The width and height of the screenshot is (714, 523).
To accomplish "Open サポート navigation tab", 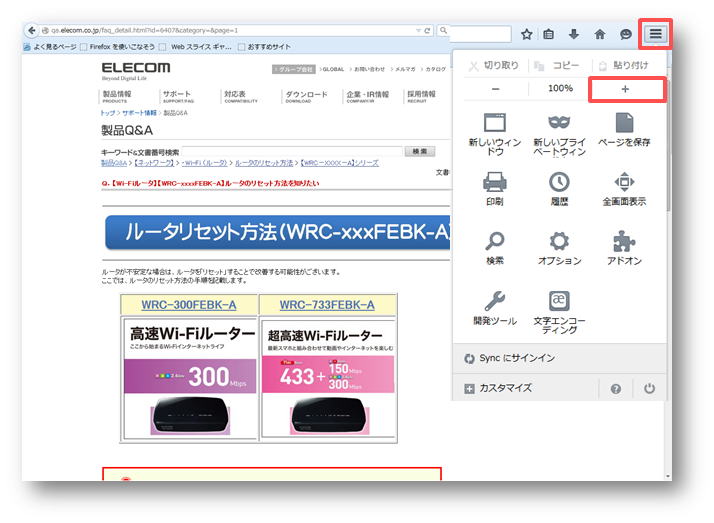I will [x=178, y=96].
